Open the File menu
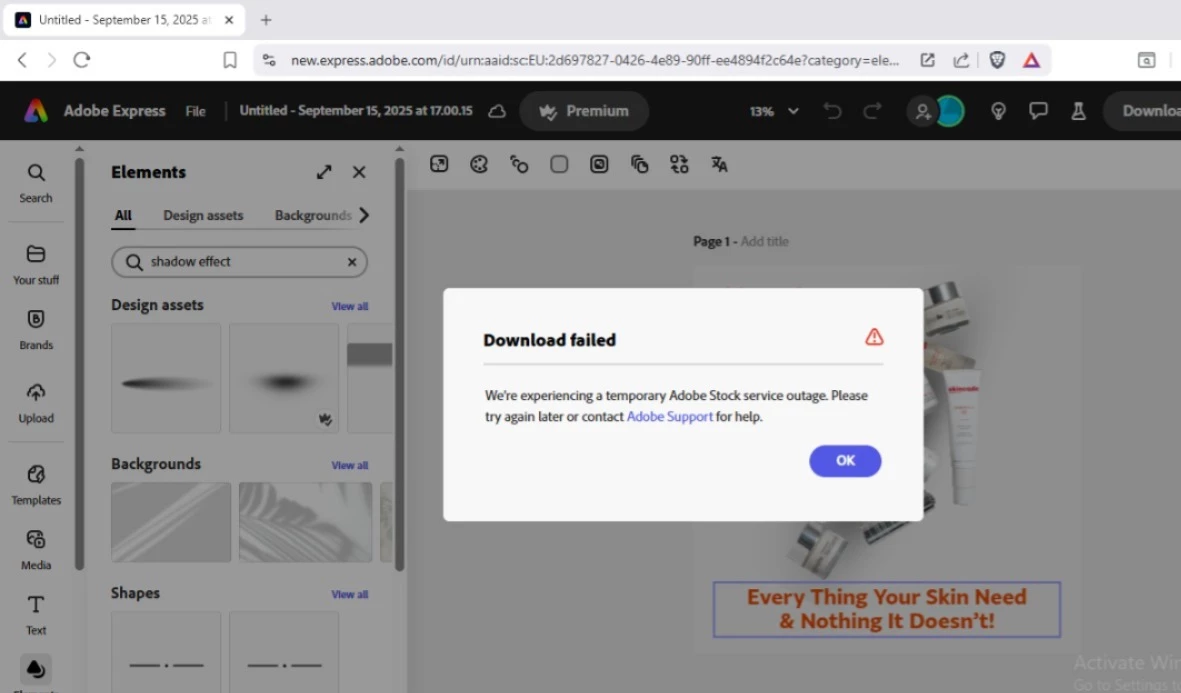 [x=195, y=111]
